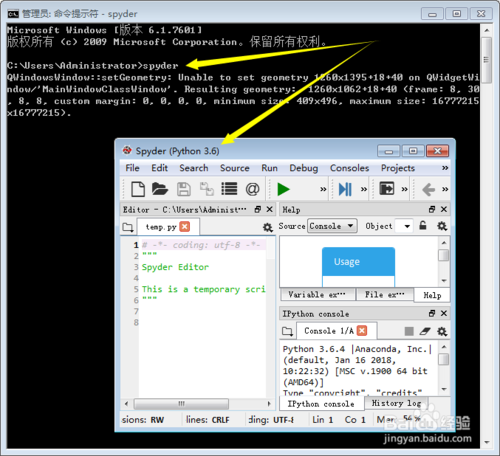Viewport: 500px width, 456px height.
Task: Expand chevron next to maximize pane icon
Action: (404, 189)
